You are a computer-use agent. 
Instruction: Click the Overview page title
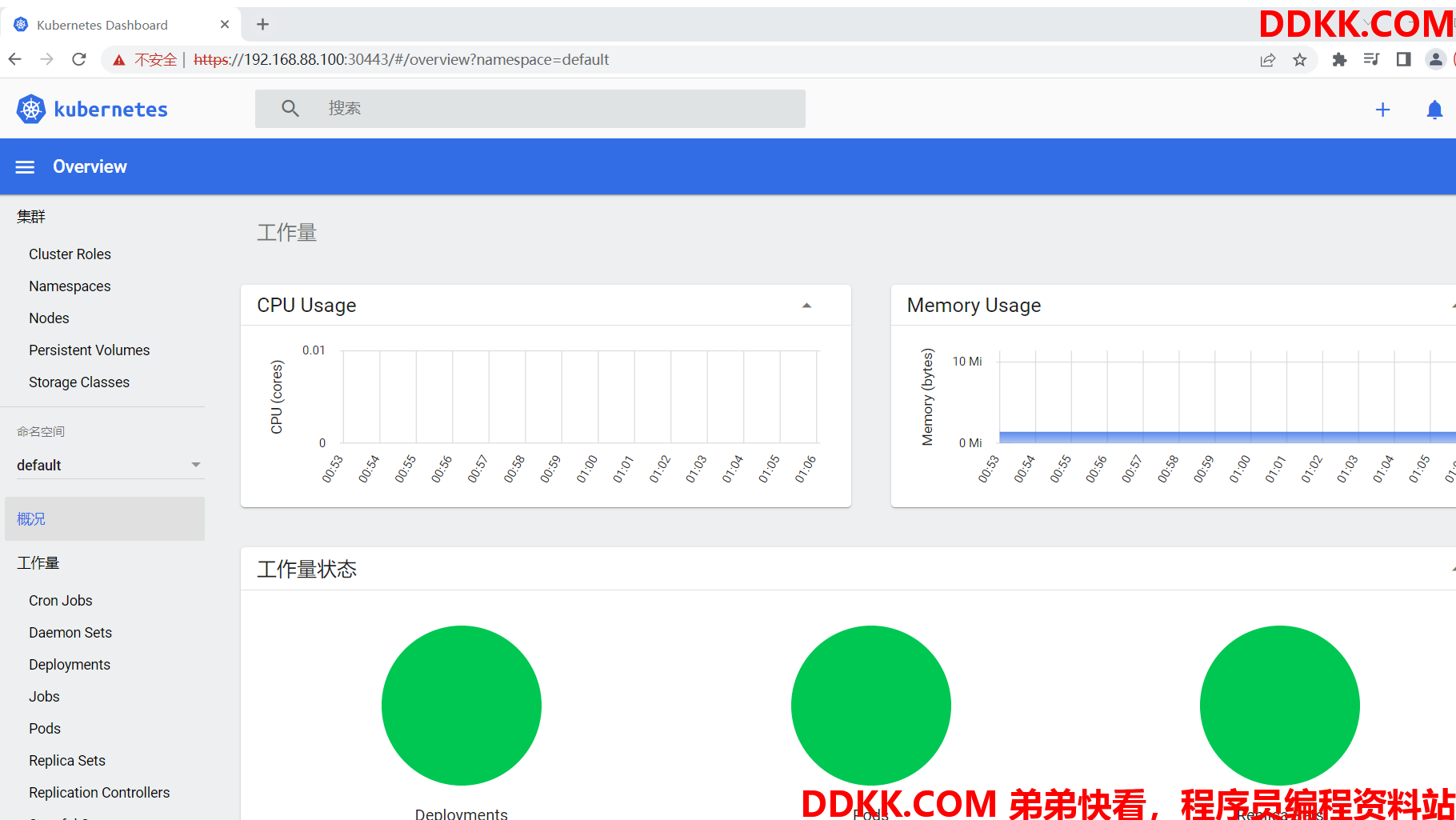click(90, 167)
